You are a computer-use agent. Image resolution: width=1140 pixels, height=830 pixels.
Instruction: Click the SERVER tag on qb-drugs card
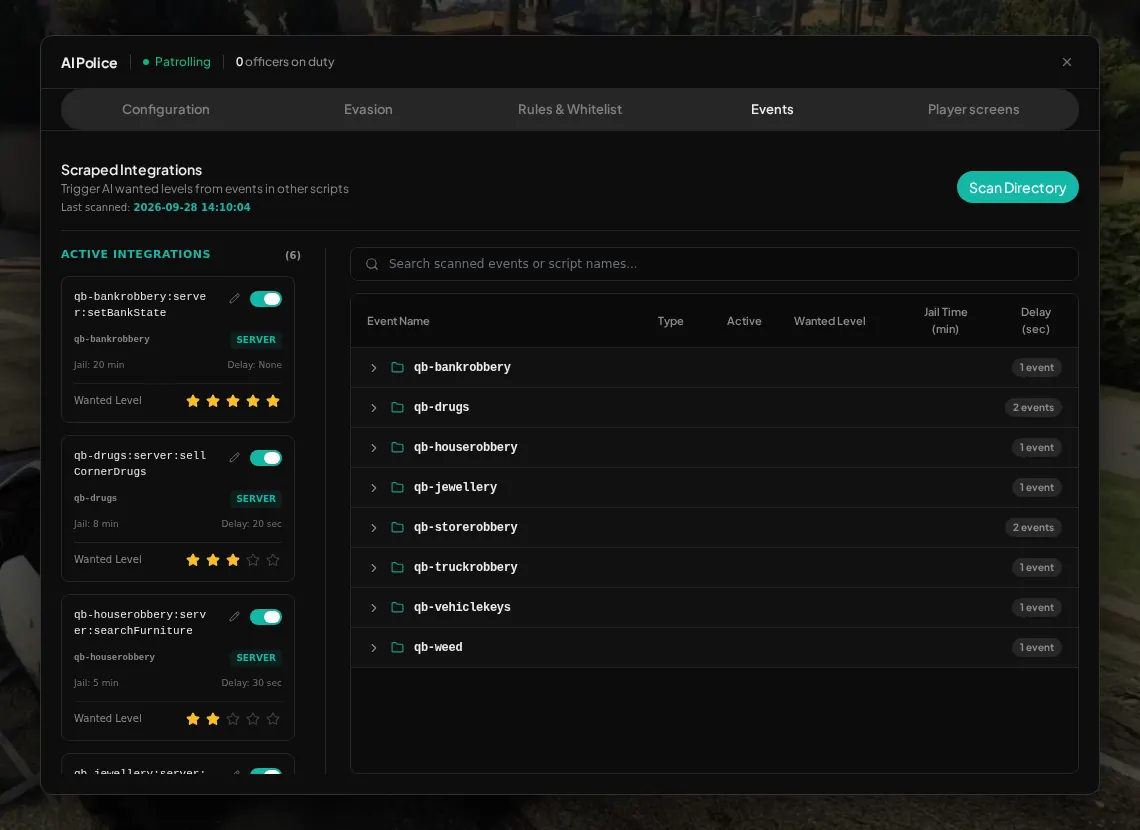(x=256, y=499)
